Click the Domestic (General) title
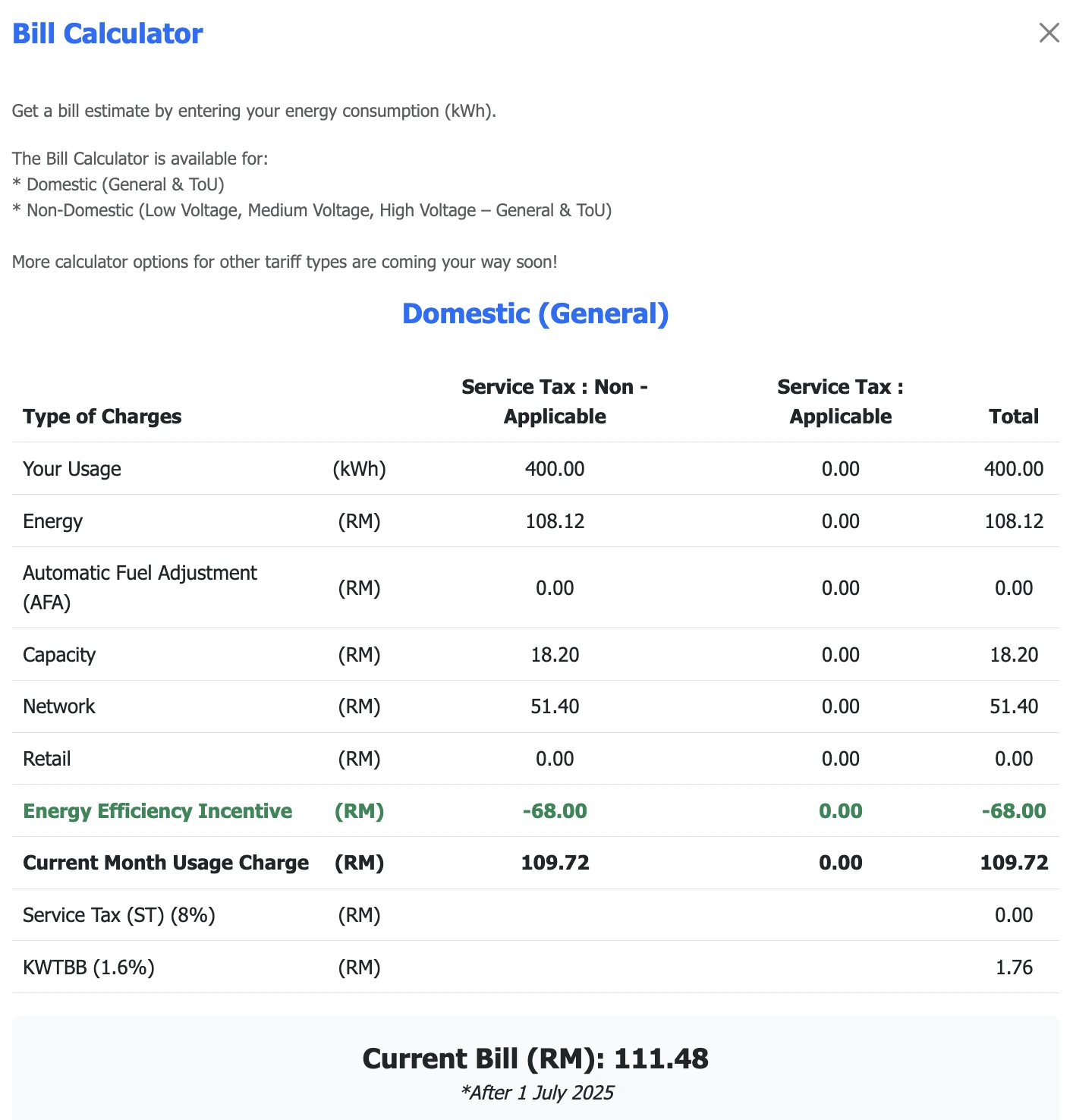Viewport: 1073px width, 1120px height. (x=536, y=313)
